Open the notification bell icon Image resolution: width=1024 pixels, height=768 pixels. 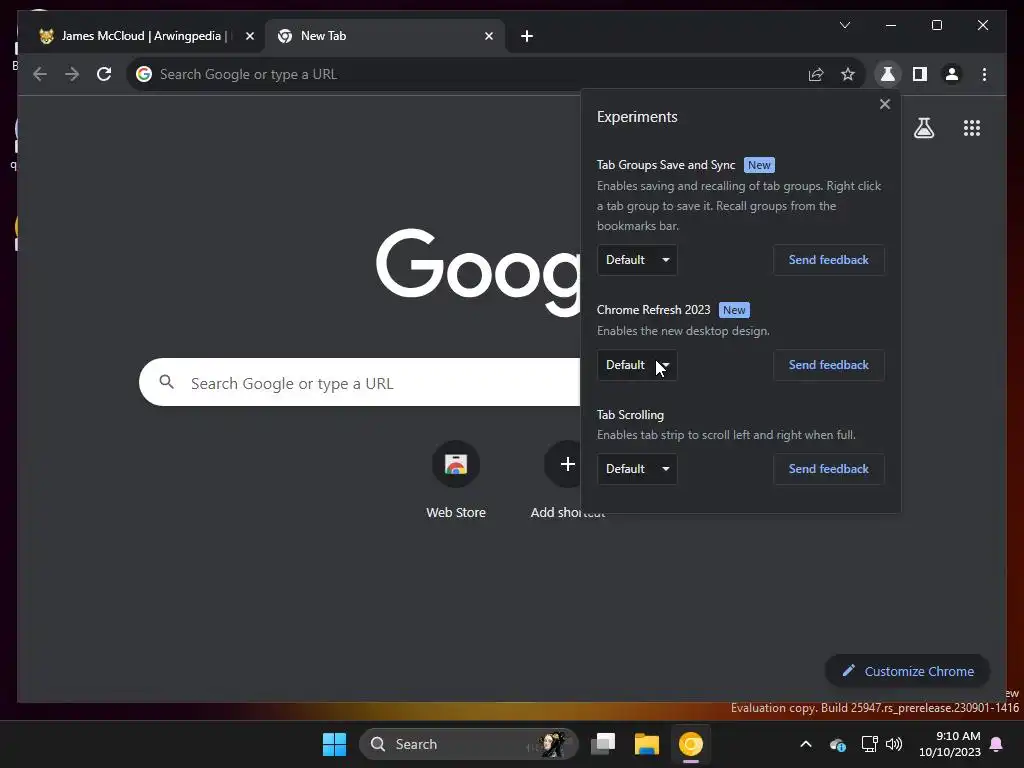point(997,744)
